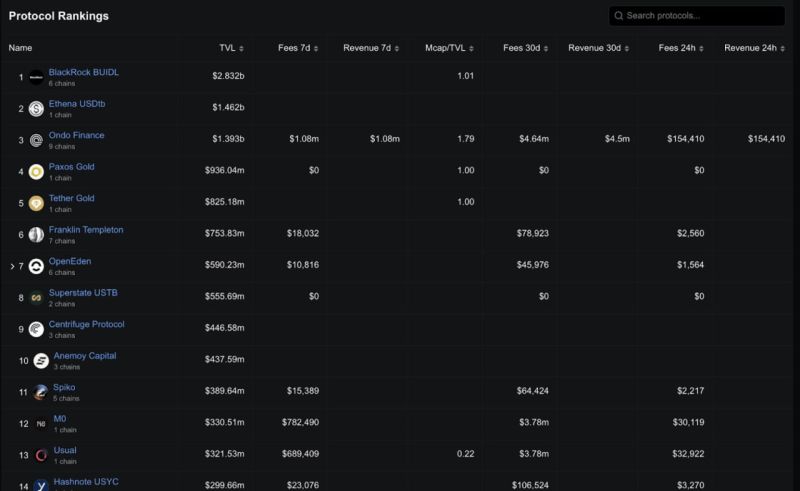The height and width of the screenshot is (491, 800).
Task: Open the Anemoy Capital protocol link
Action: (85, 356)
